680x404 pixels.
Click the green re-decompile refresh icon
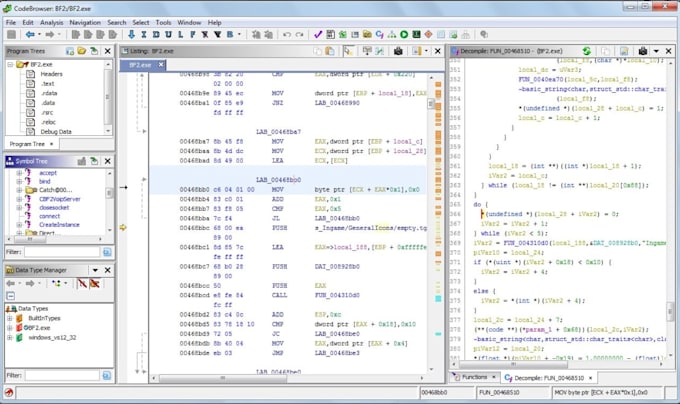click(586, 51)
